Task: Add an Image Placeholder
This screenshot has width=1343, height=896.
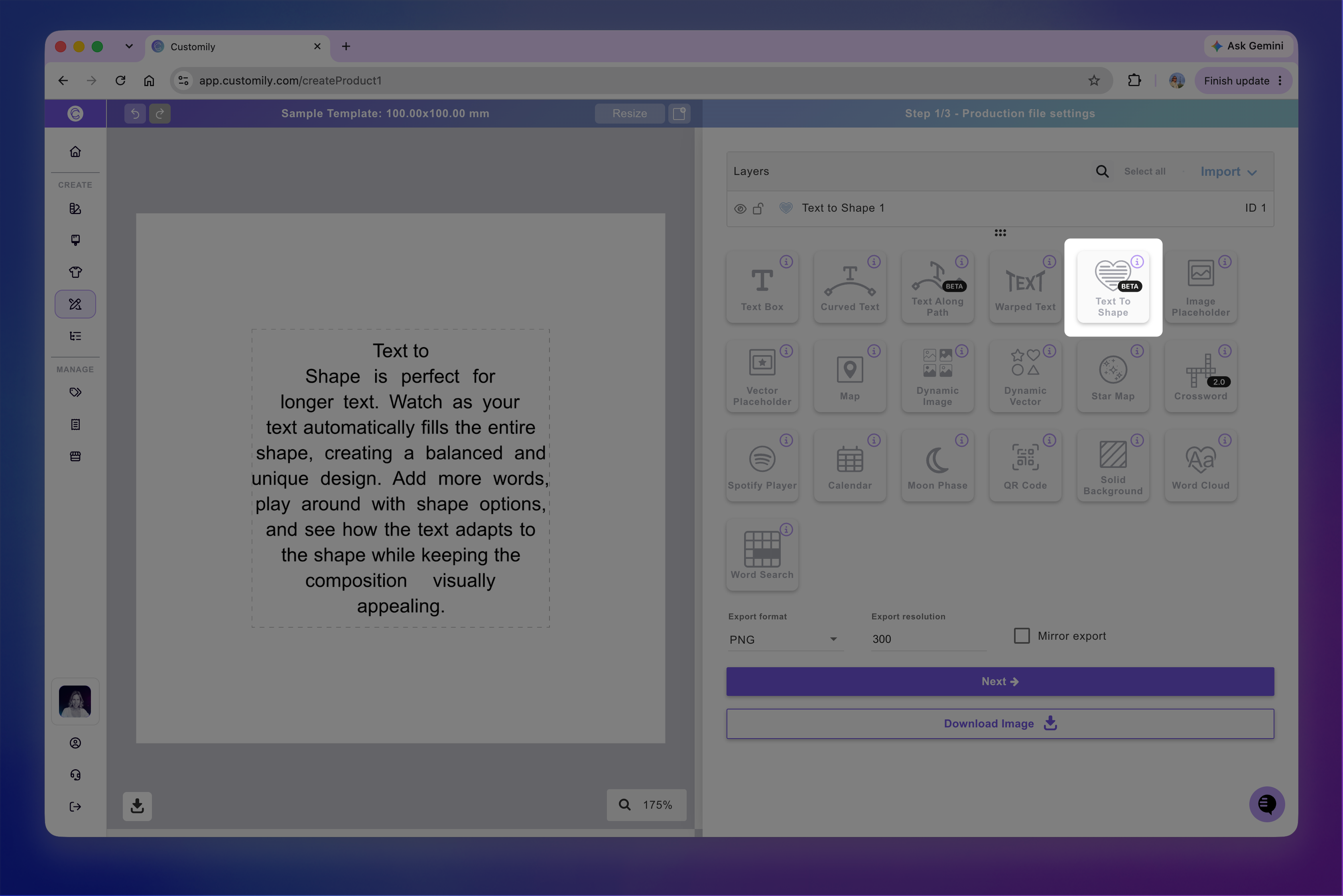Action: (x=1201, y=287)
